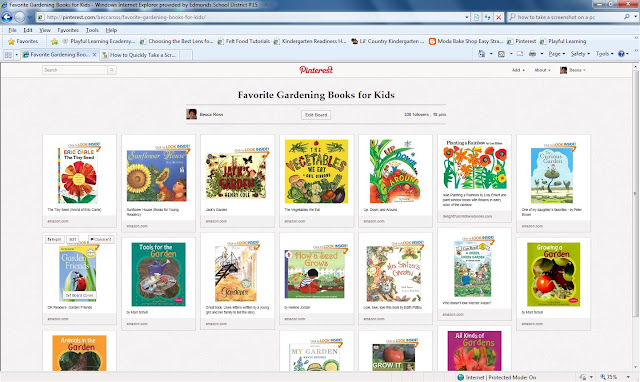Click the privacy report icon in the status bar

tap(583, 377)
